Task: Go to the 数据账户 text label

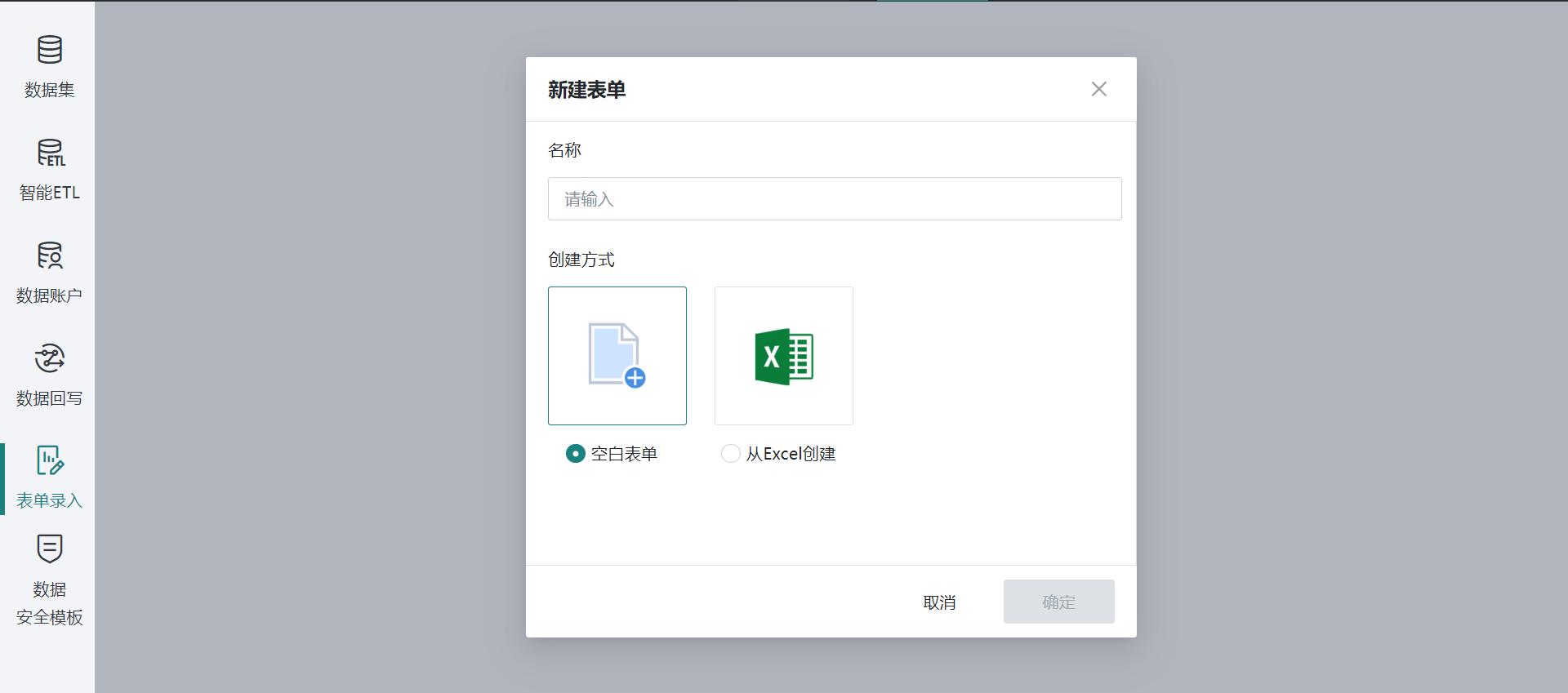Action: [49, 295]
